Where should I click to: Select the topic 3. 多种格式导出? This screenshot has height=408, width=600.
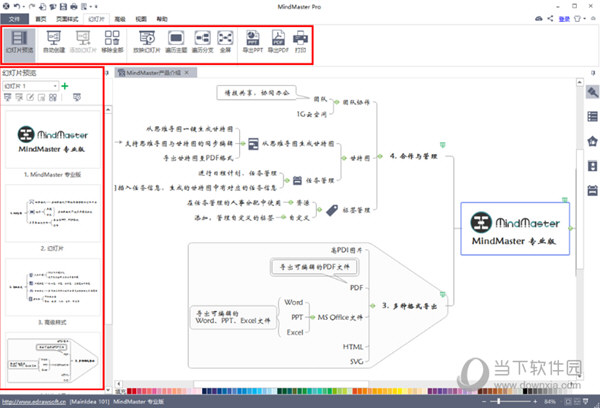(x=409, y=306)
